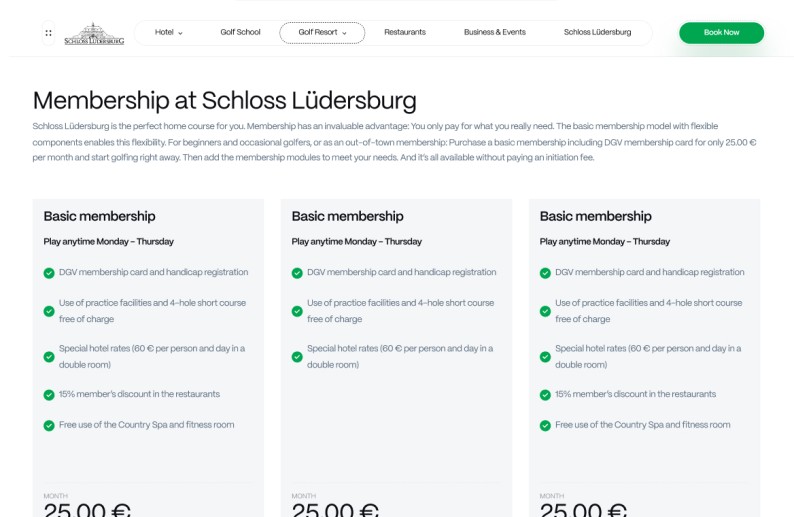
Task: Open the Golf School menu item
Action: click(240, 33)
